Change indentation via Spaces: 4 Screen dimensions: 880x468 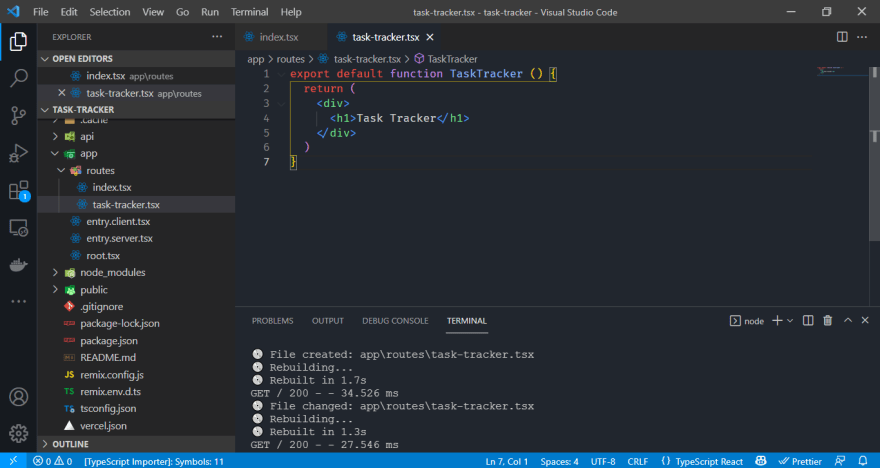[560, 461]
